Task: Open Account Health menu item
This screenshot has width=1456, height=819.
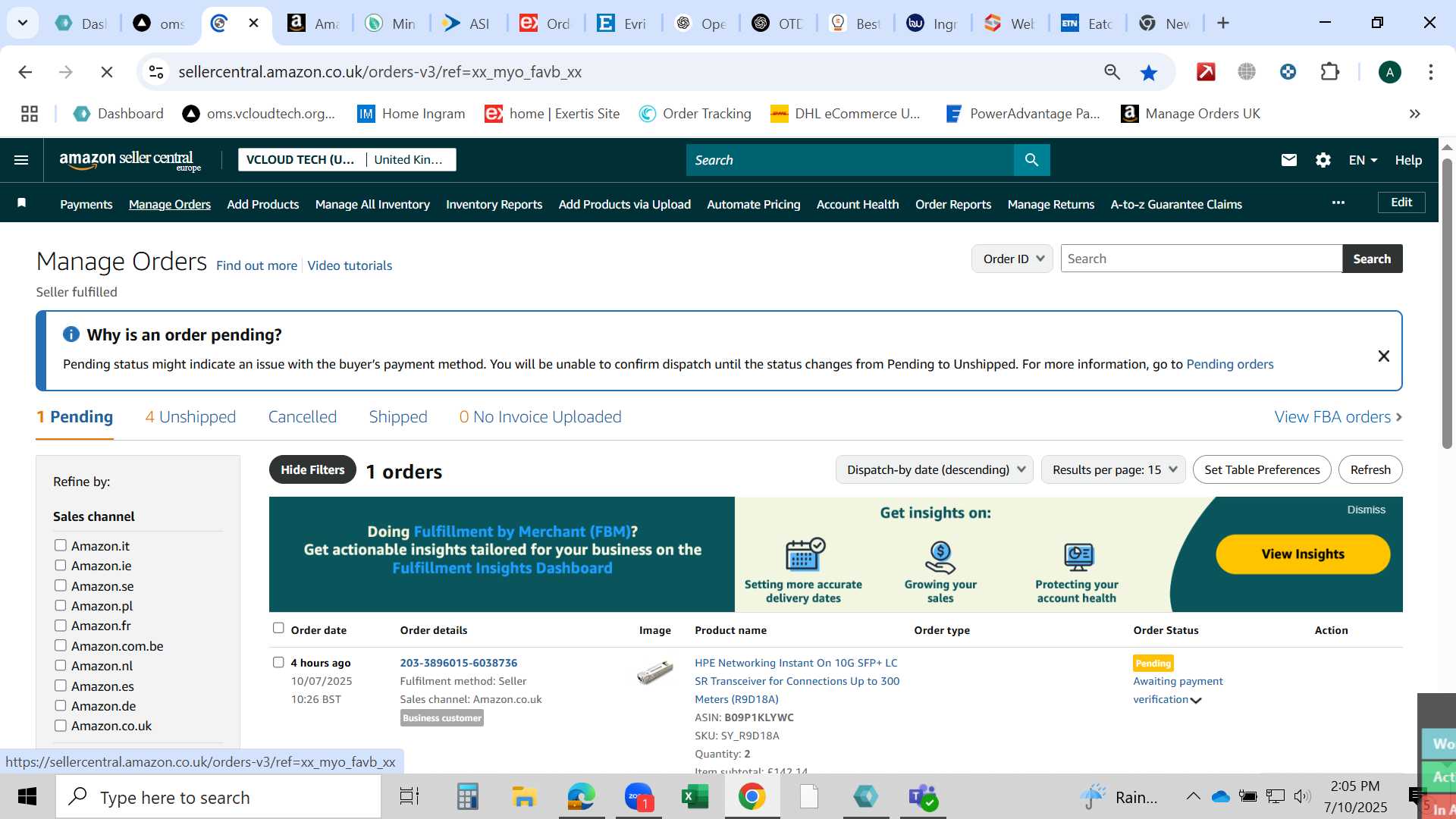Action: (x=858, y=204)
